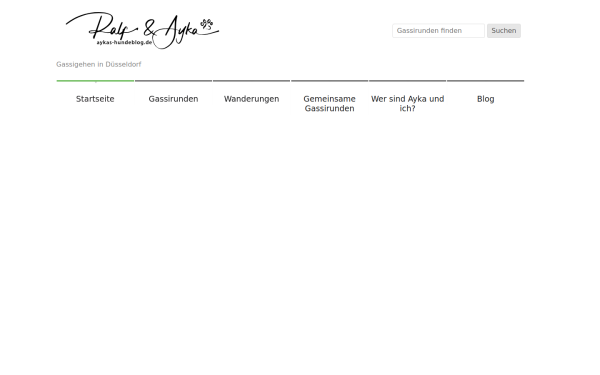Navigate to the Blog section
This screenshot has height=375, width=600.
tap(486, 99)
